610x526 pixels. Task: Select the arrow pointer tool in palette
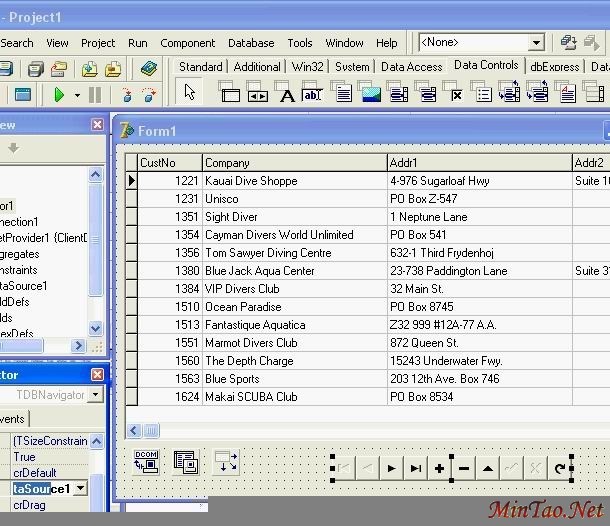click(191, 94)
